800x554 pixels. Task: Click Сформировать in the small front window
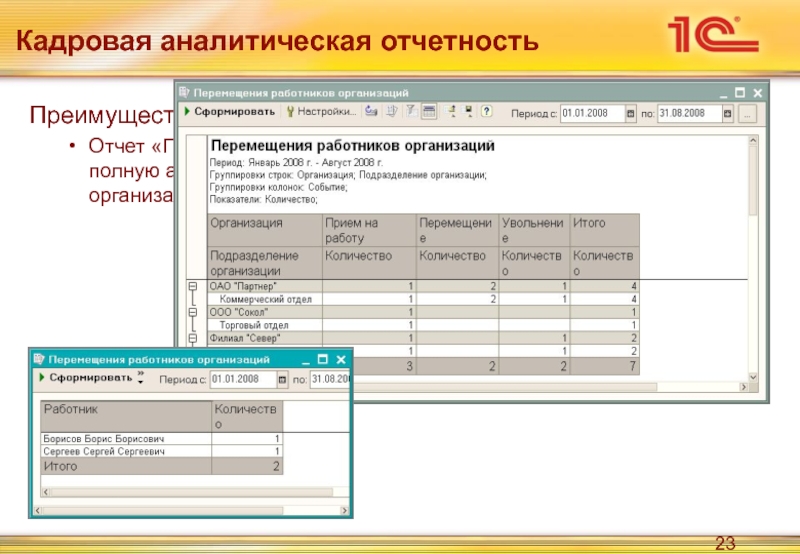86,378
